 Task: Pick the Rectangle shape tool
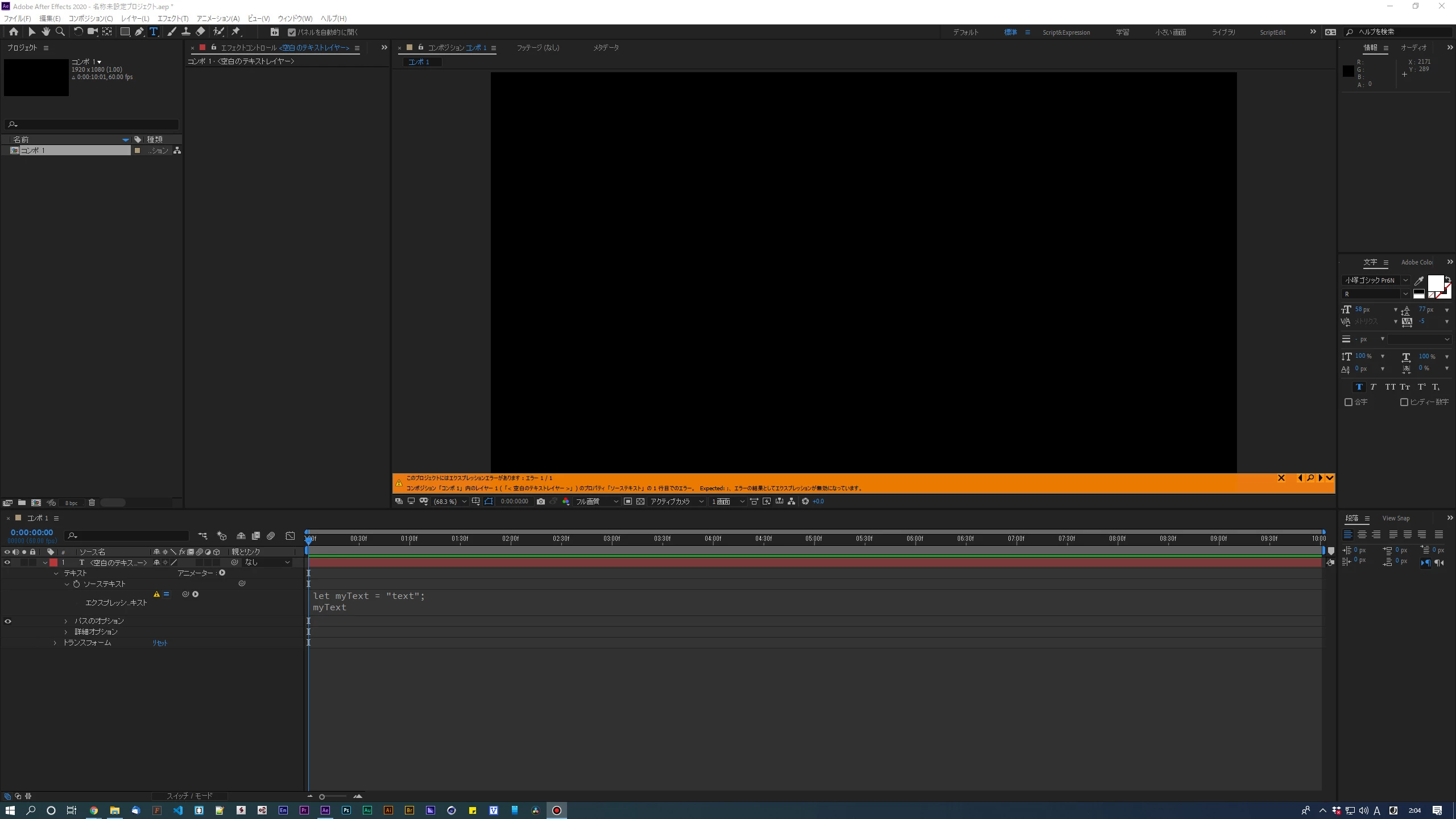pos(125,32)
